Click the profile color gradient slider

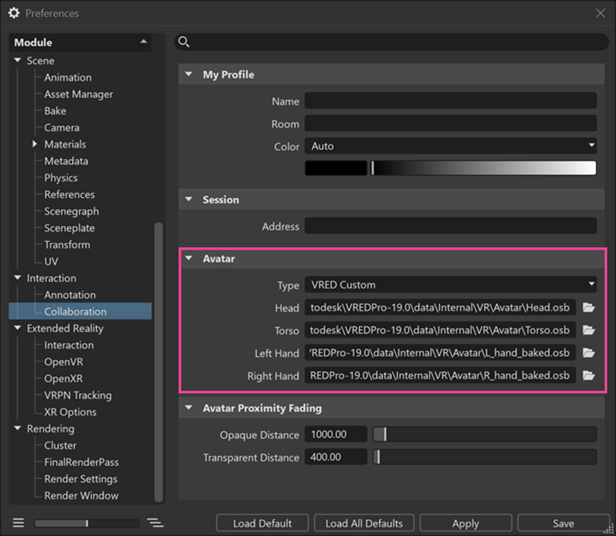[x=484, y=168]
